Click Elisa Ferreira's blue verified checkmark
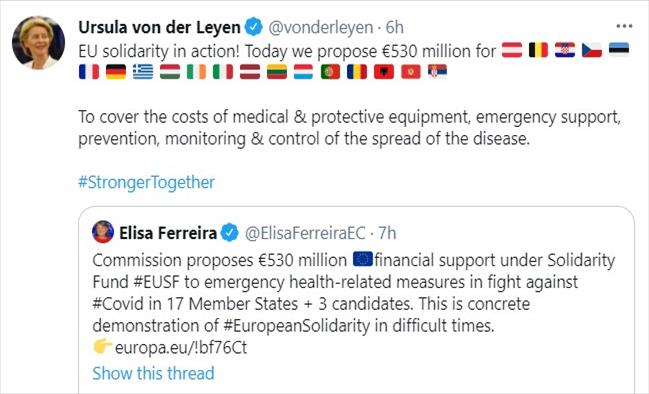Screen dimensions: 649x394 tap(229, 233)
